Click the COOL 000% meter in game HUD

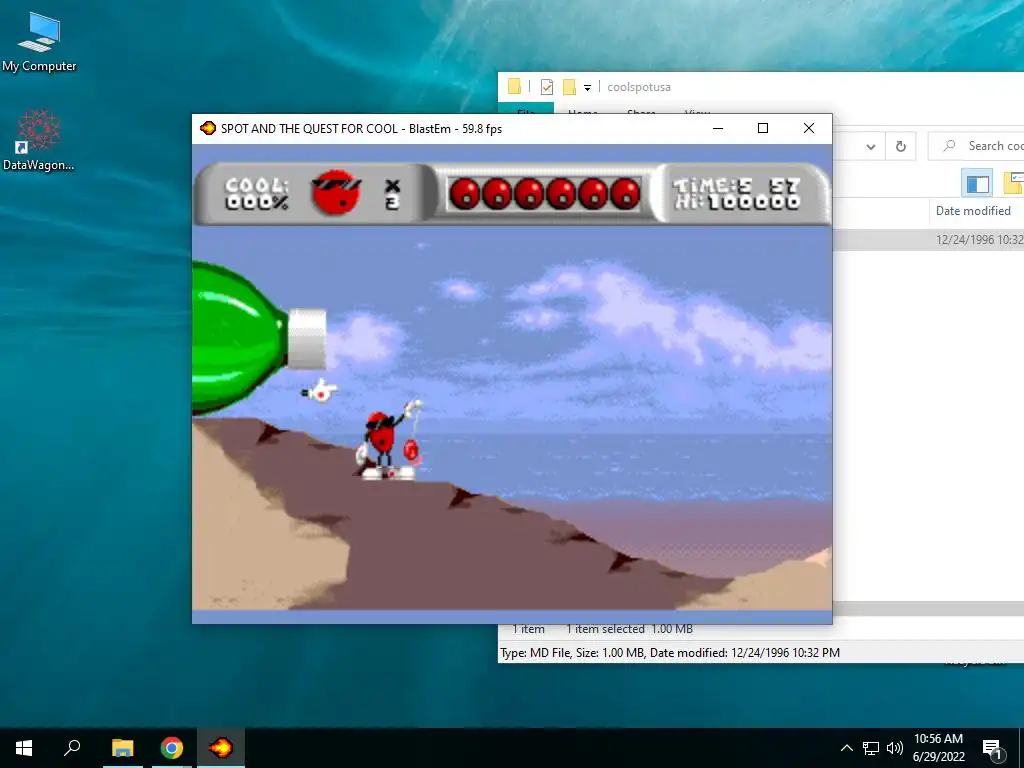(x=257, y=193)
